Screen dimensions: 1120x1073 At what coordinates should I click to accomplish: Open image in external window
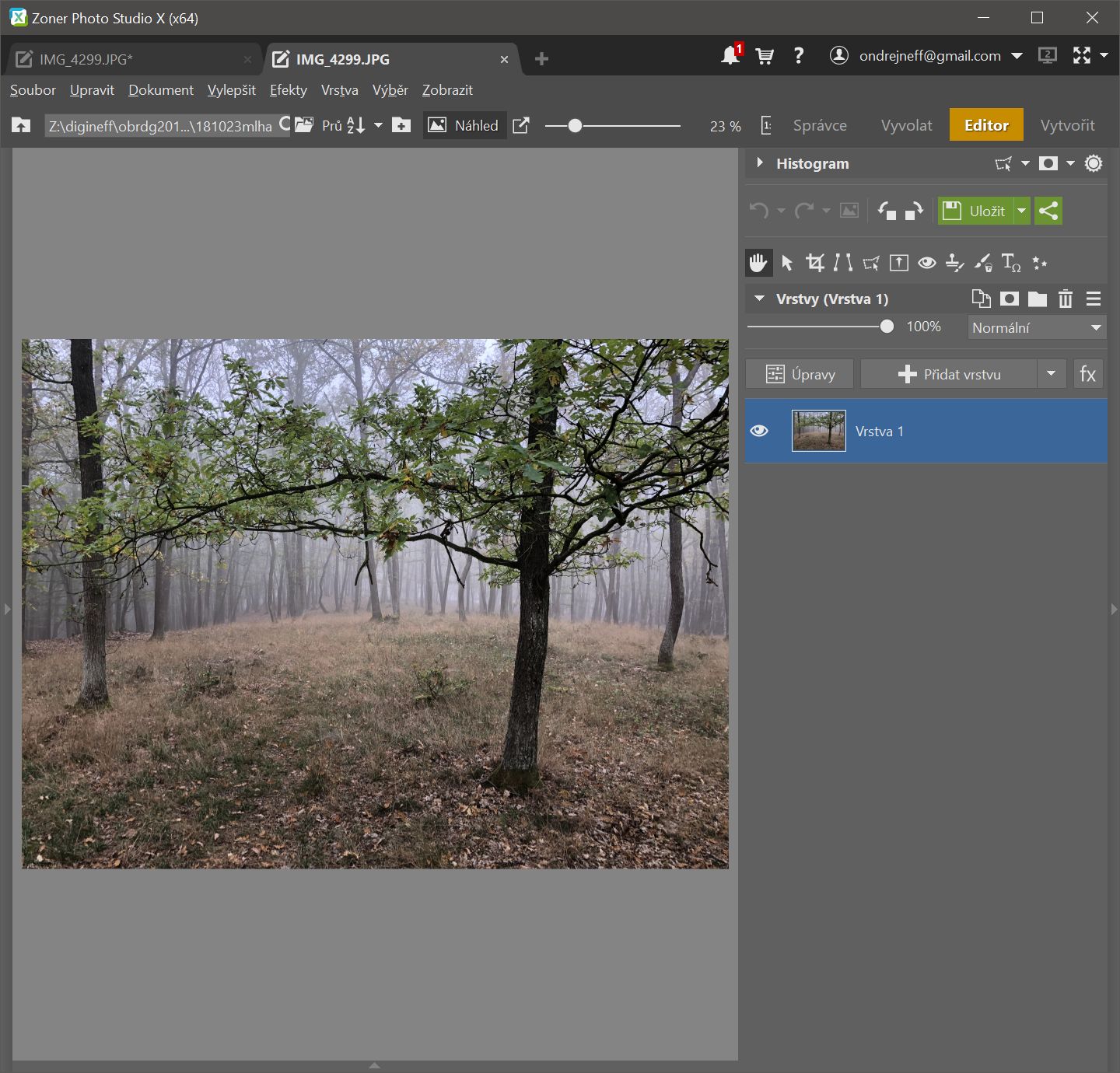pyautogui.click(x=521, y=125)
